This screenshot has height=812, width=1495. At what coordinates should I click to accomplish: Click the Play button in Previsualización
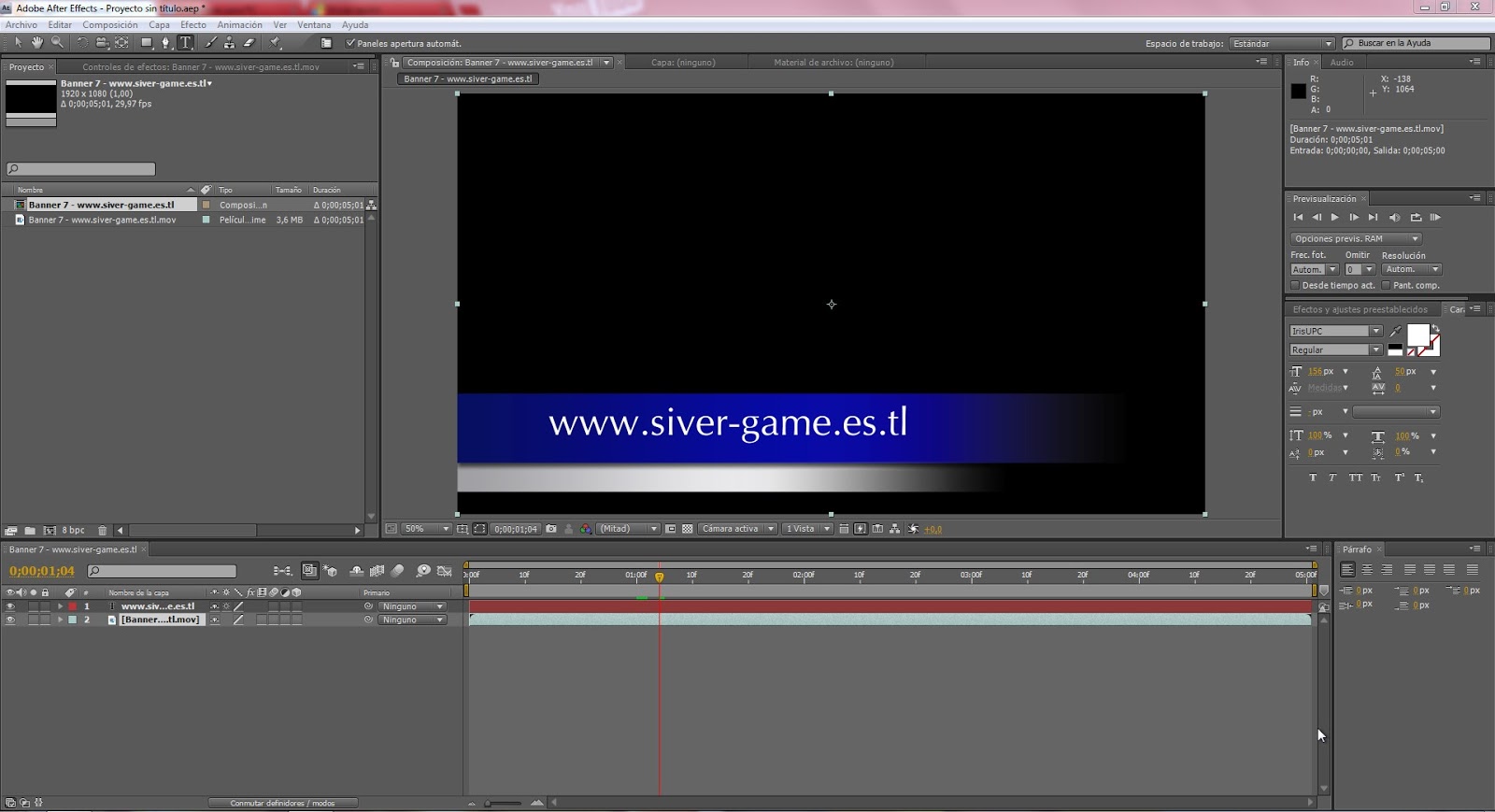pos(1335,218)
